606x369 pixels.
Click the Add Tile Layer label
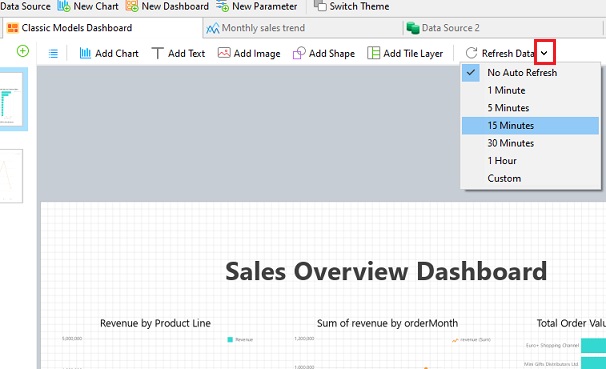point(413,54)
